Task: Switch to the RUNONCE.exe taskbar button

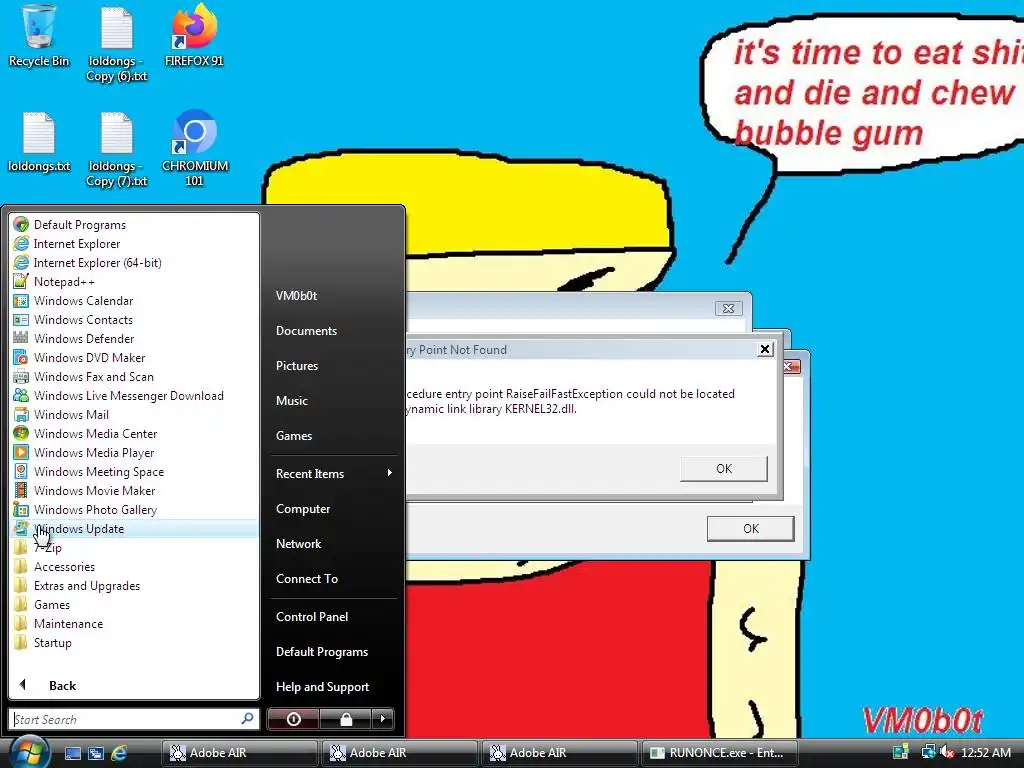Action: click(722, 753)
